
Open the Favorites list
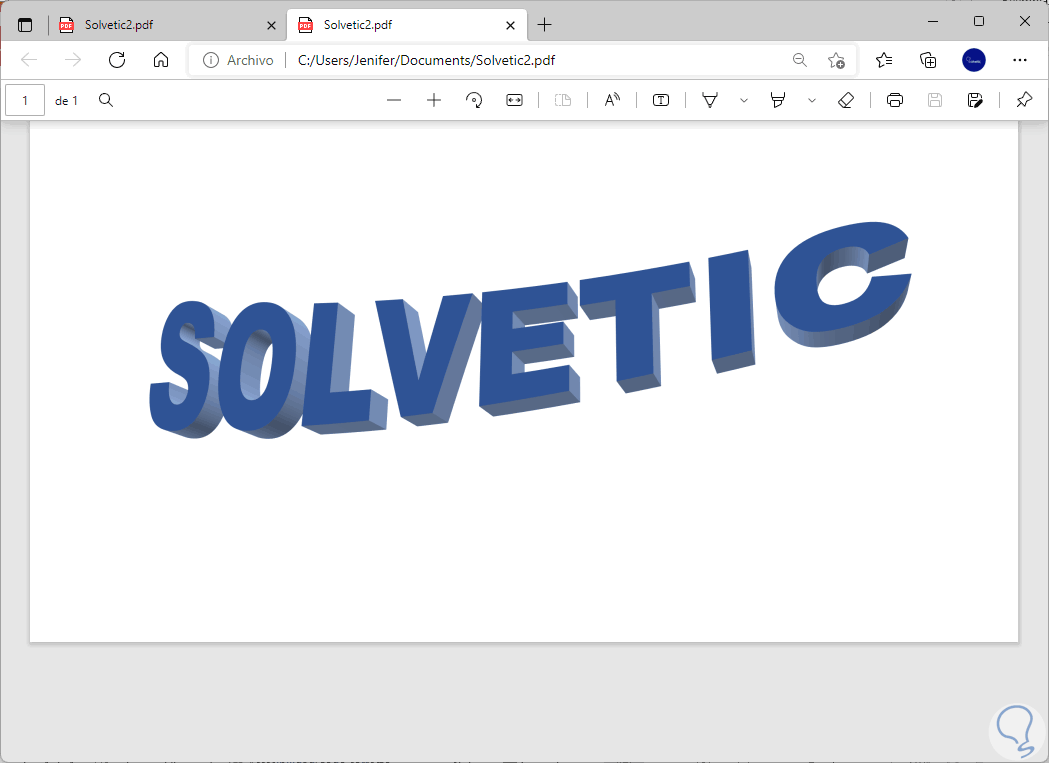pyautogui.click(x=884, y=60)
